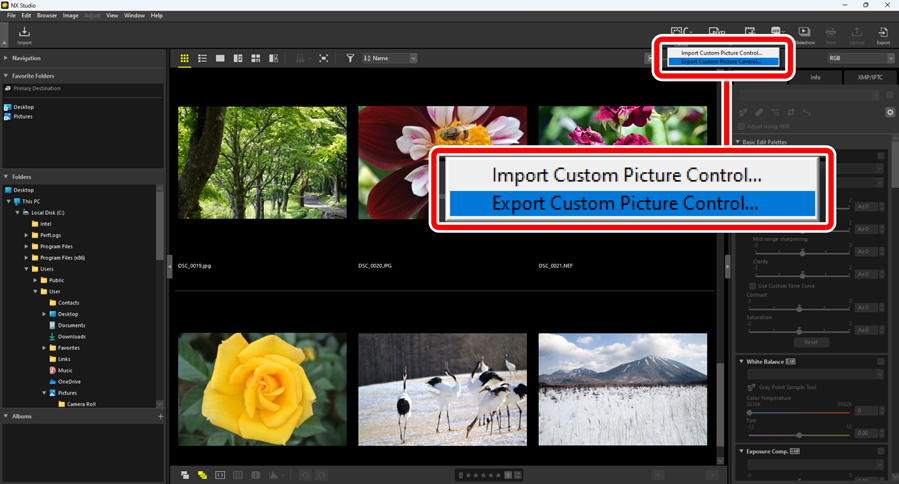Image resolution: width=899 pixels, height=484 pixels.
Task: Adjust the Saturation slider handle
Action: [x=799, y=330]
